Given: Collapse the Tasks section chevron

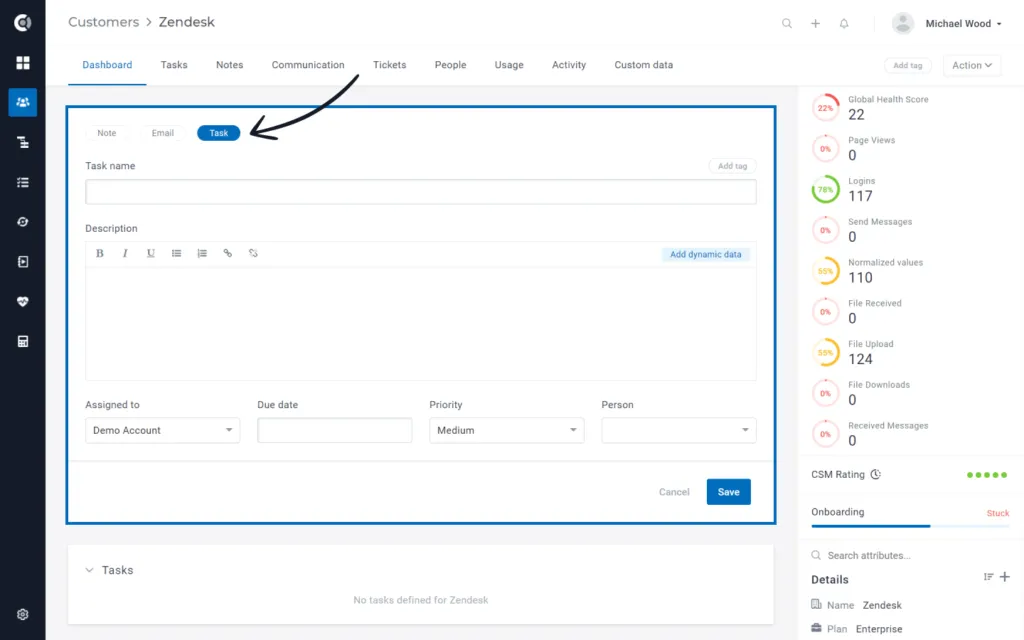Looking at the screenshot, I should tap(89, 570).
